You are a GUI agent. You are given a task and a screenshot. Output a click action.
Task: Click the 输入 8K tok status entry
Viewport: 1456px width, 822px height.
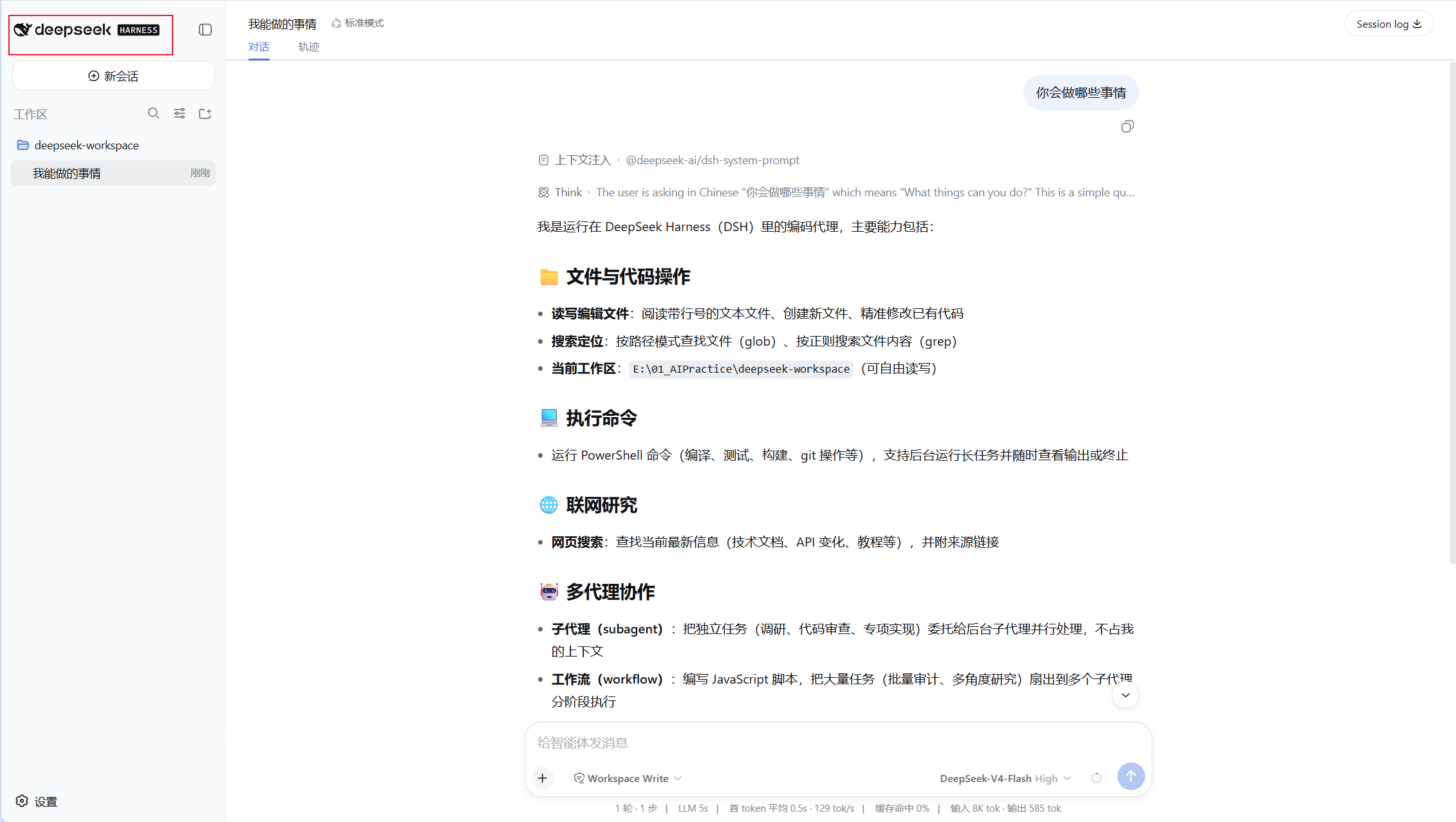pyautogui.click(x=975, y=808)
